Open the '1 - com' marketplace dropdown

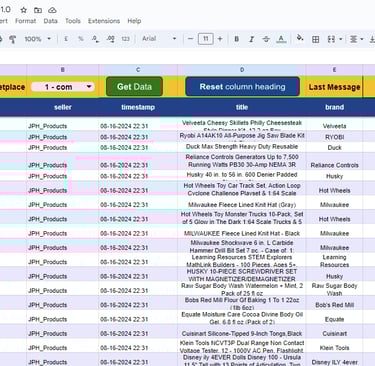point(63,87)
